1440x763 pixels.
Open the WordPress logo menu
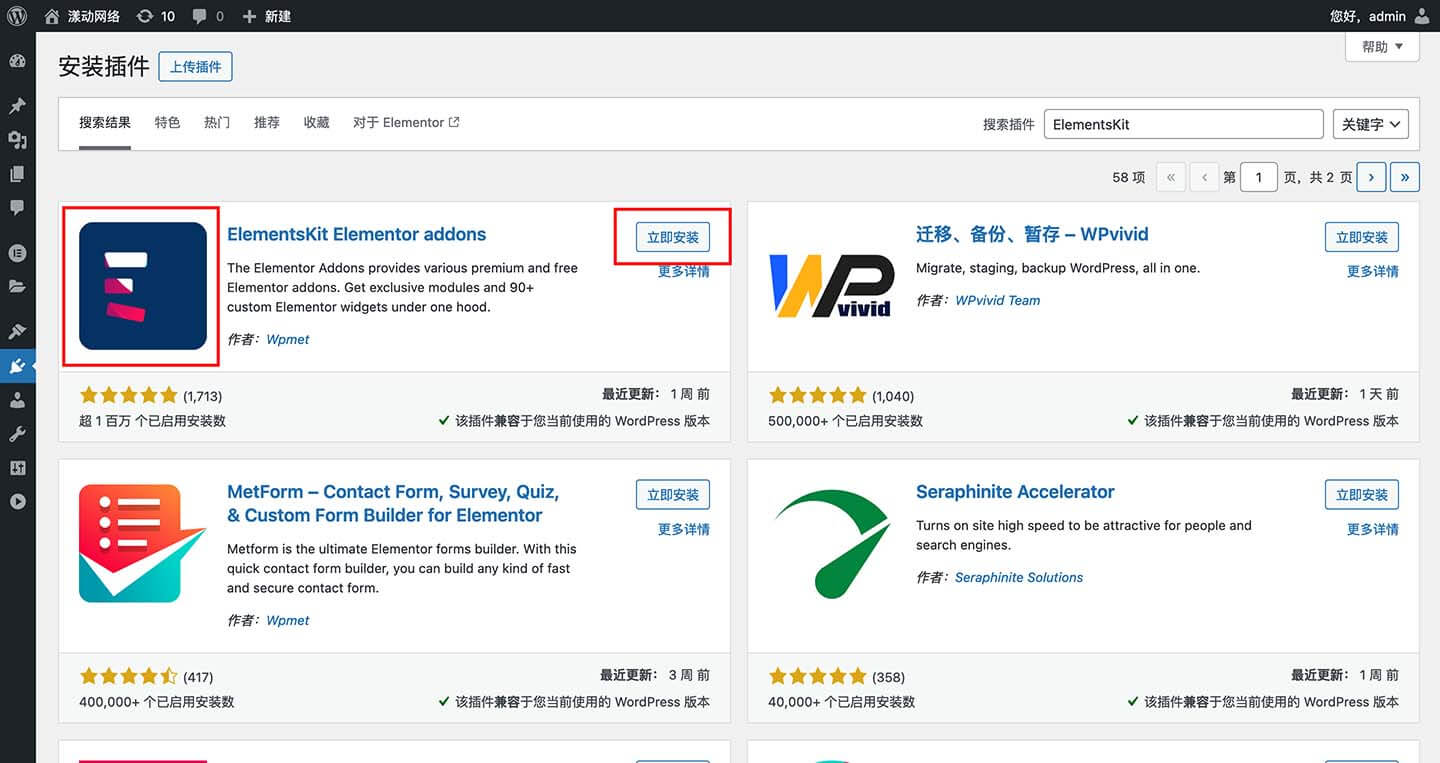pos(17,15)
